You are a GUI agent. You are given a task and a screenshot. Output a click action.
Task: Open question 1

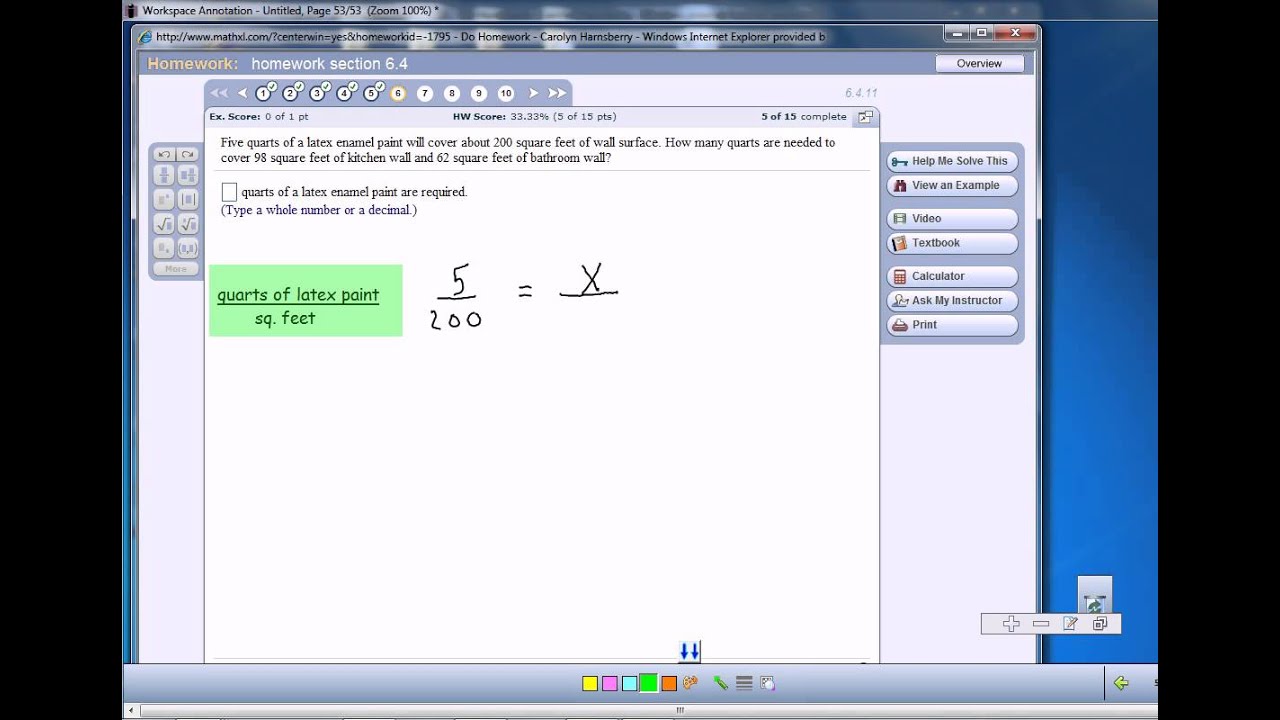[263, 93]
